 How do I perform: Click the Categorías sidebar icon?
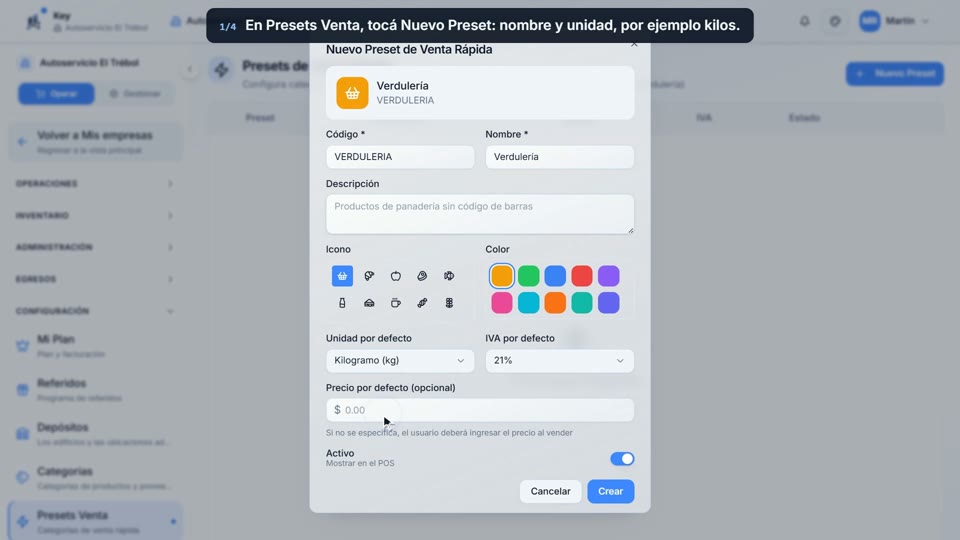tap(23, 478)
